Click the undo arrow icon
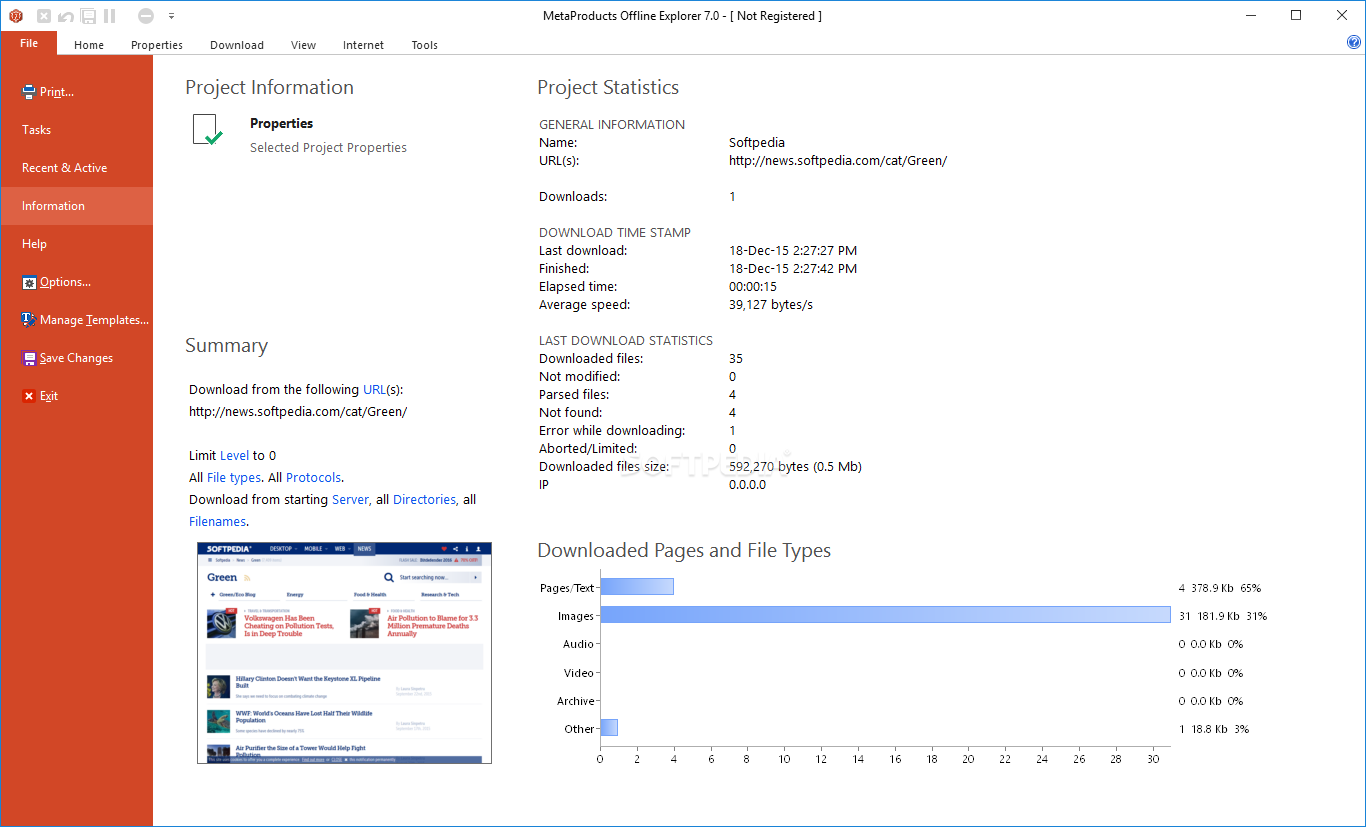The height and width of the screenshot is (827, 1366). (x=66, y=16)
